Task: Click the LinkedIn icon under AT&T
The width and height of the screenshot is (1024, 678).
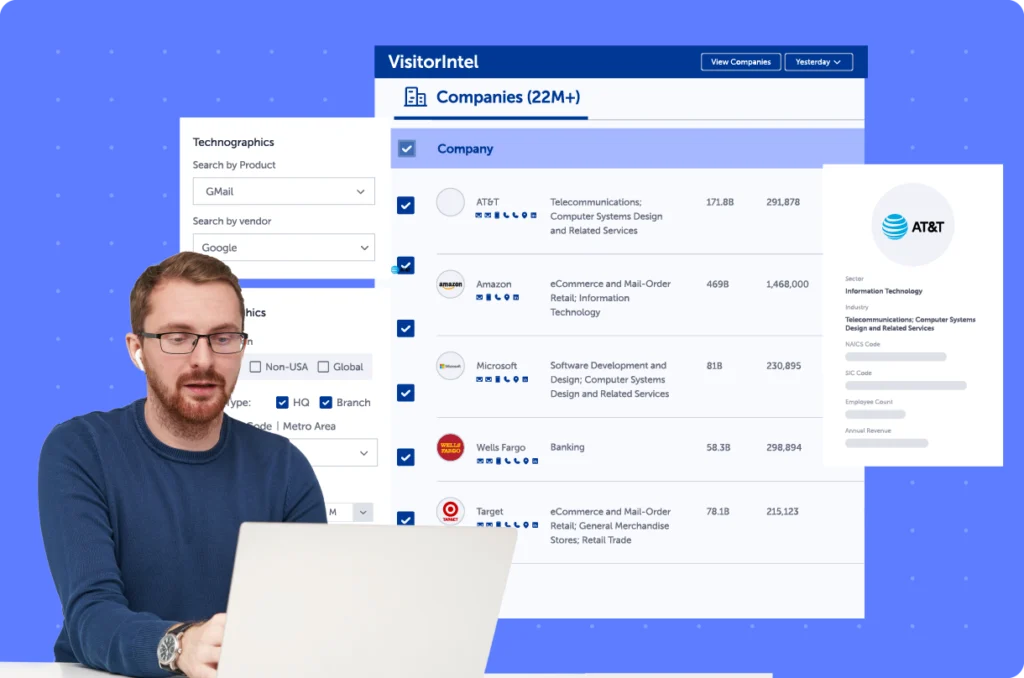Action: 534,215
